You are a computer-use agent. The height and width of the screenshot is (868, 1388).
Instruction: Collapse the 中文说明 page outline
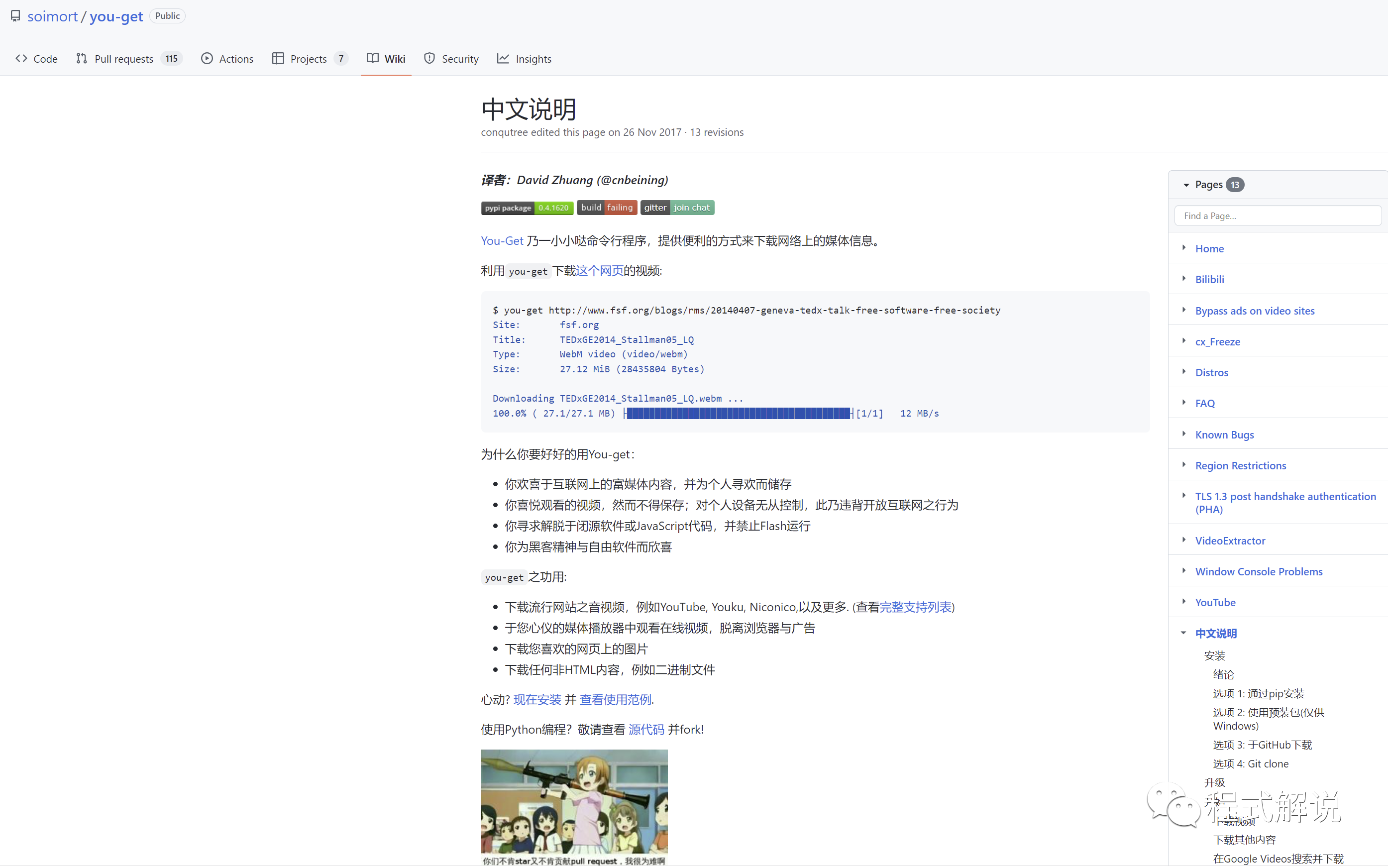pos(1183,633)
